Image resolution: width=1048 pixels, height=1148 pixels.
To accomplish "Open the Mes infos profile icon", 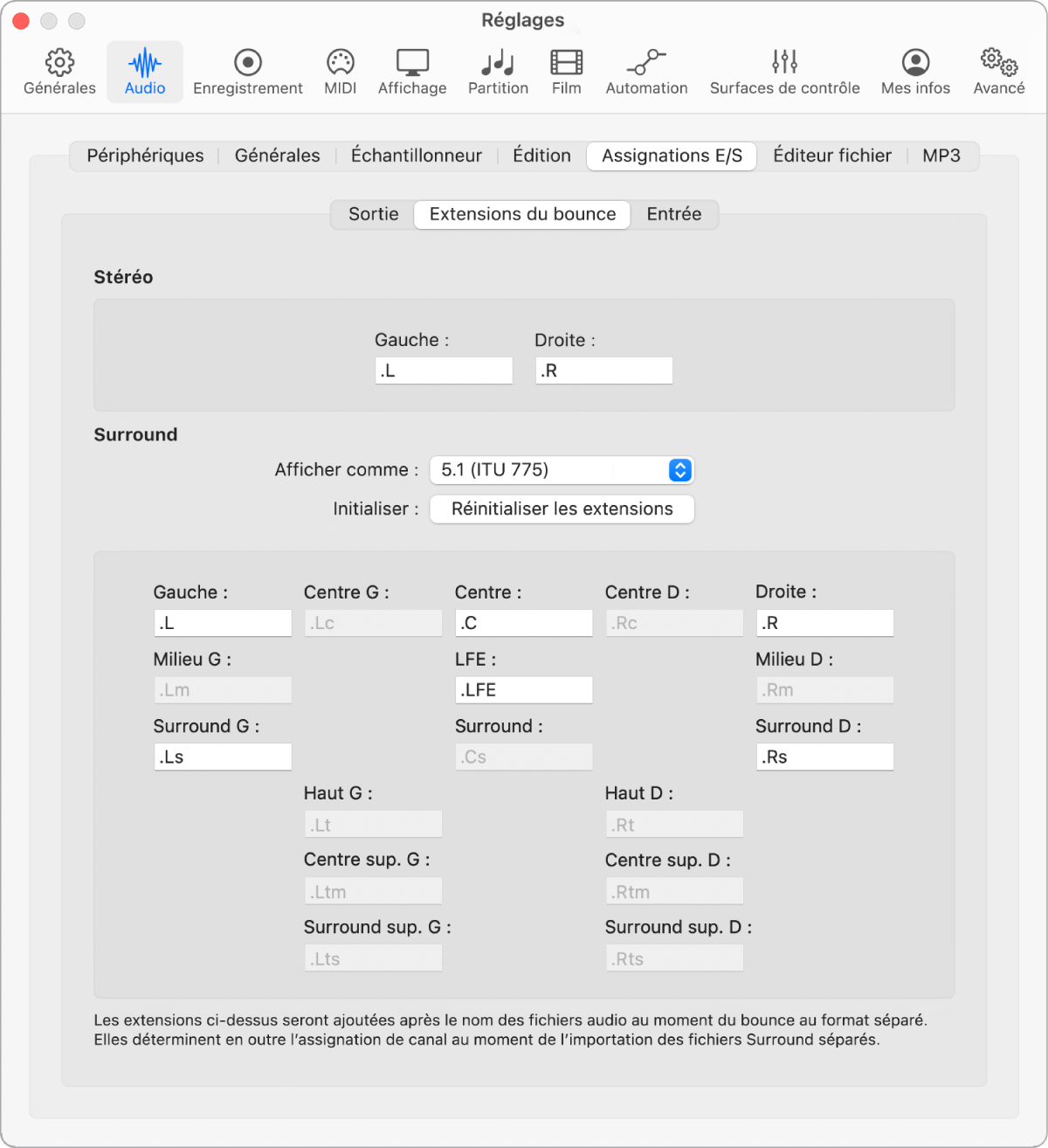I will [915, 62].
